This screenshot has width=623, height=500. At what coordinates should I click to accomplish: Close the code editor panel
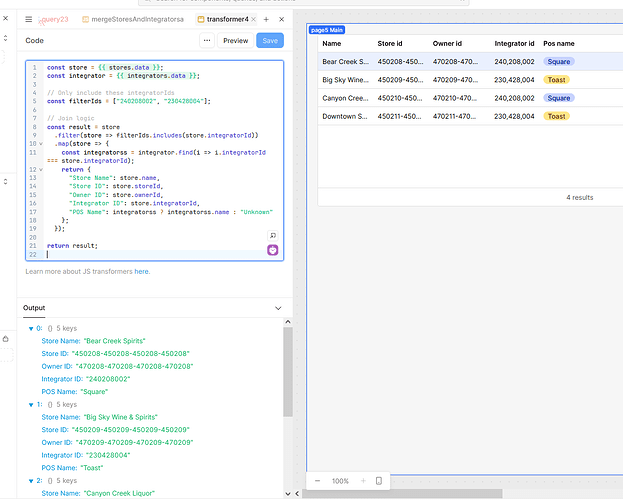[x=282, y=19]
